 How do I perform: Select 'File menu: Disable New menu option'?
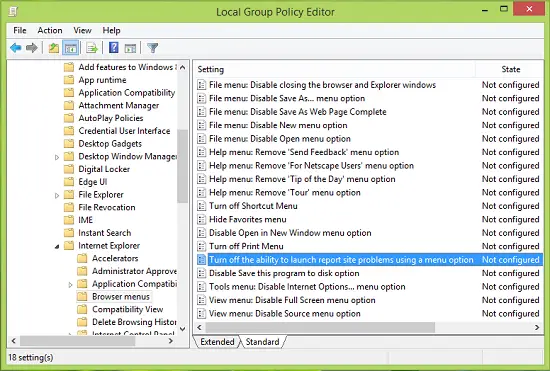pos(278,125)
